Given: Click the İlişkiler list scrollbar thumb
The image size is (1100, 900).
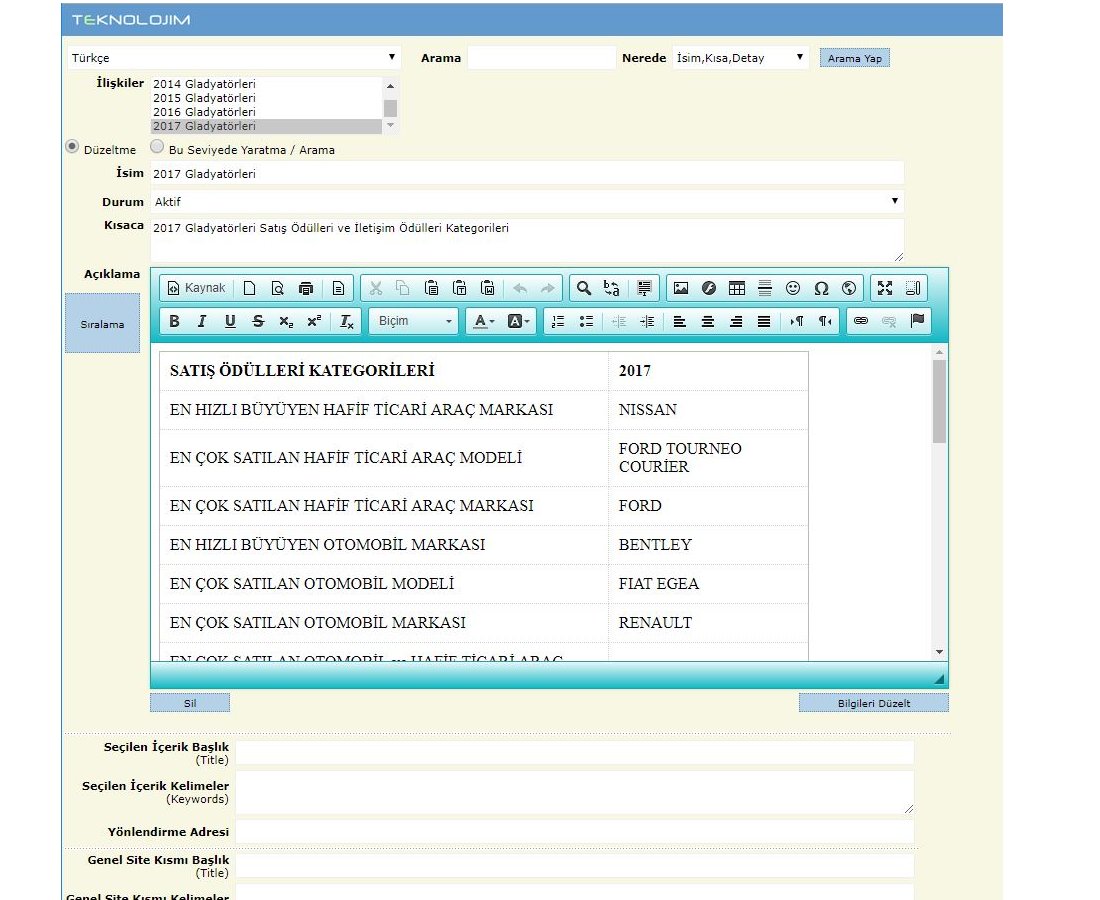Looking at the screenshot, I should coord(391,108).
